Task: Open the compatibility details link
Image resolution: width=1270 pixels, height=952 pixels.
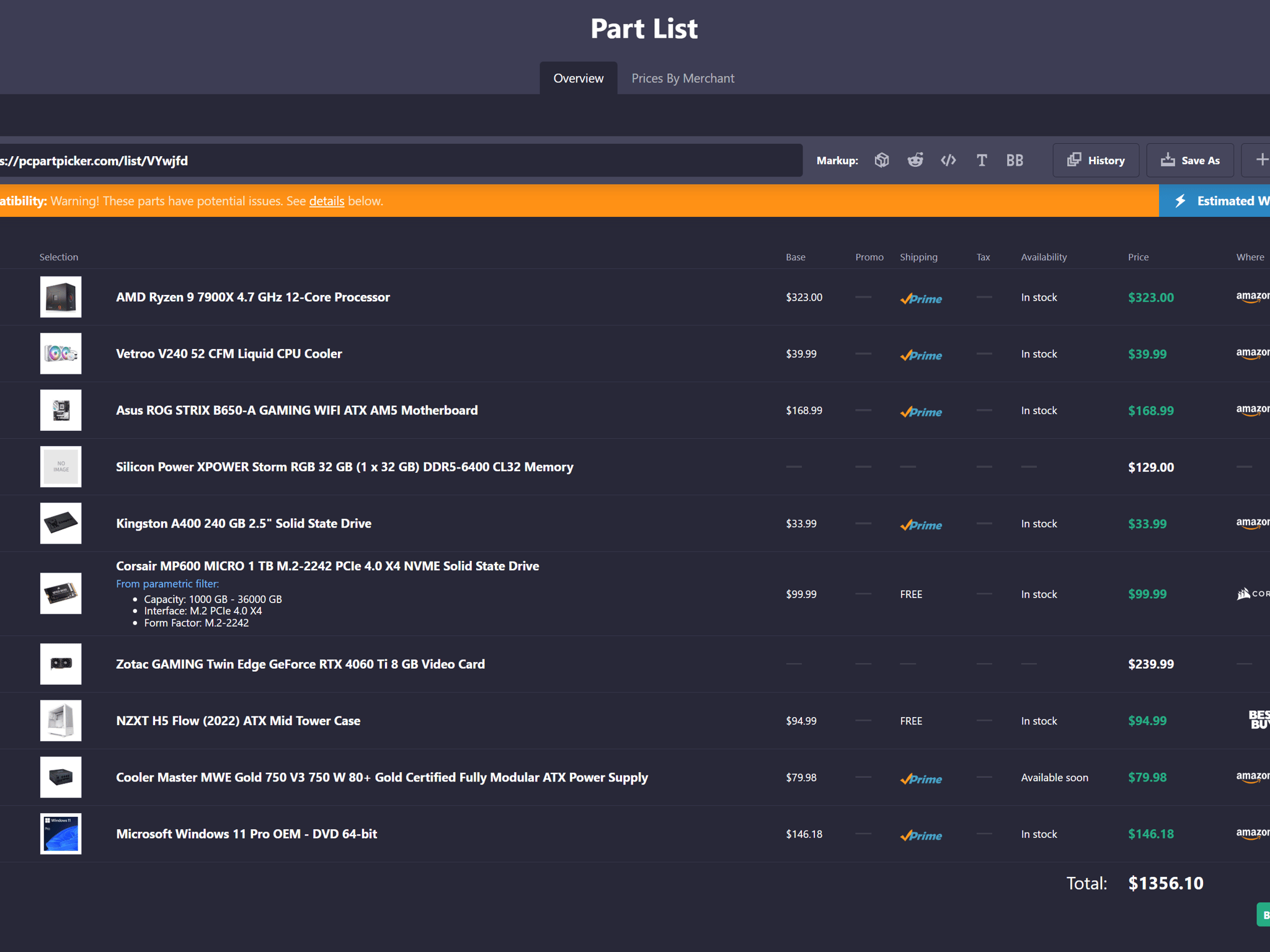Action: (326, 201)
